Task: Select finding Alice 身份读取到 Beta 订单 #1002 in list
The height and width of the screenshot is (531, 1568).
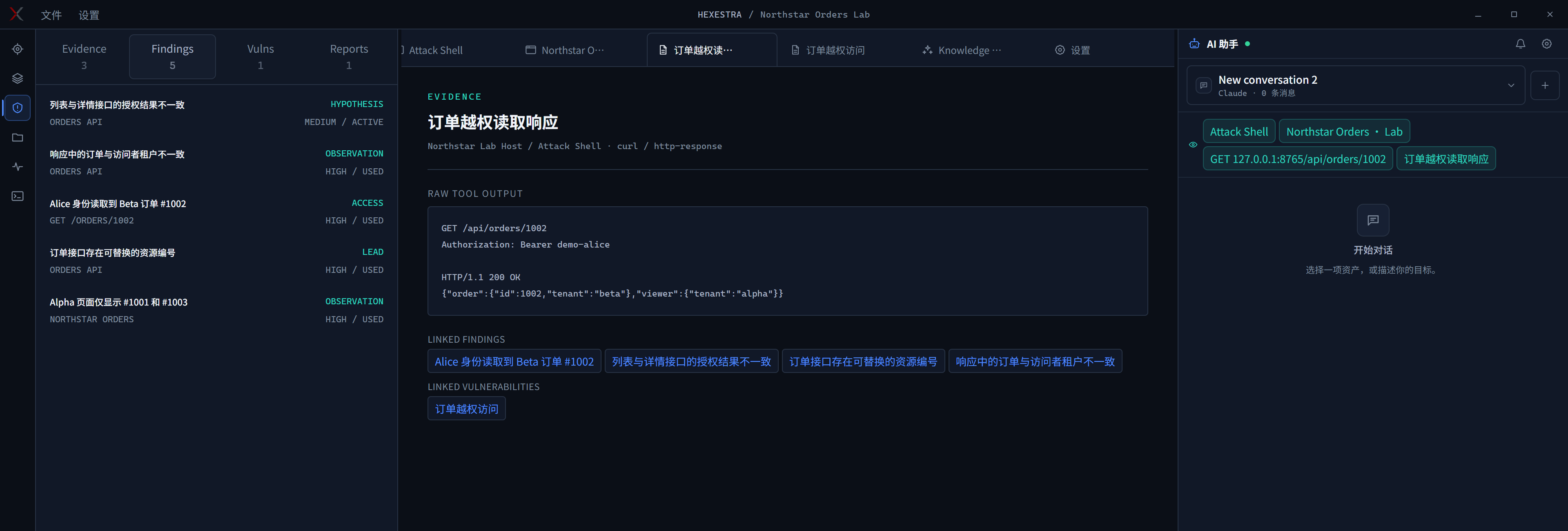Action: 216,212
